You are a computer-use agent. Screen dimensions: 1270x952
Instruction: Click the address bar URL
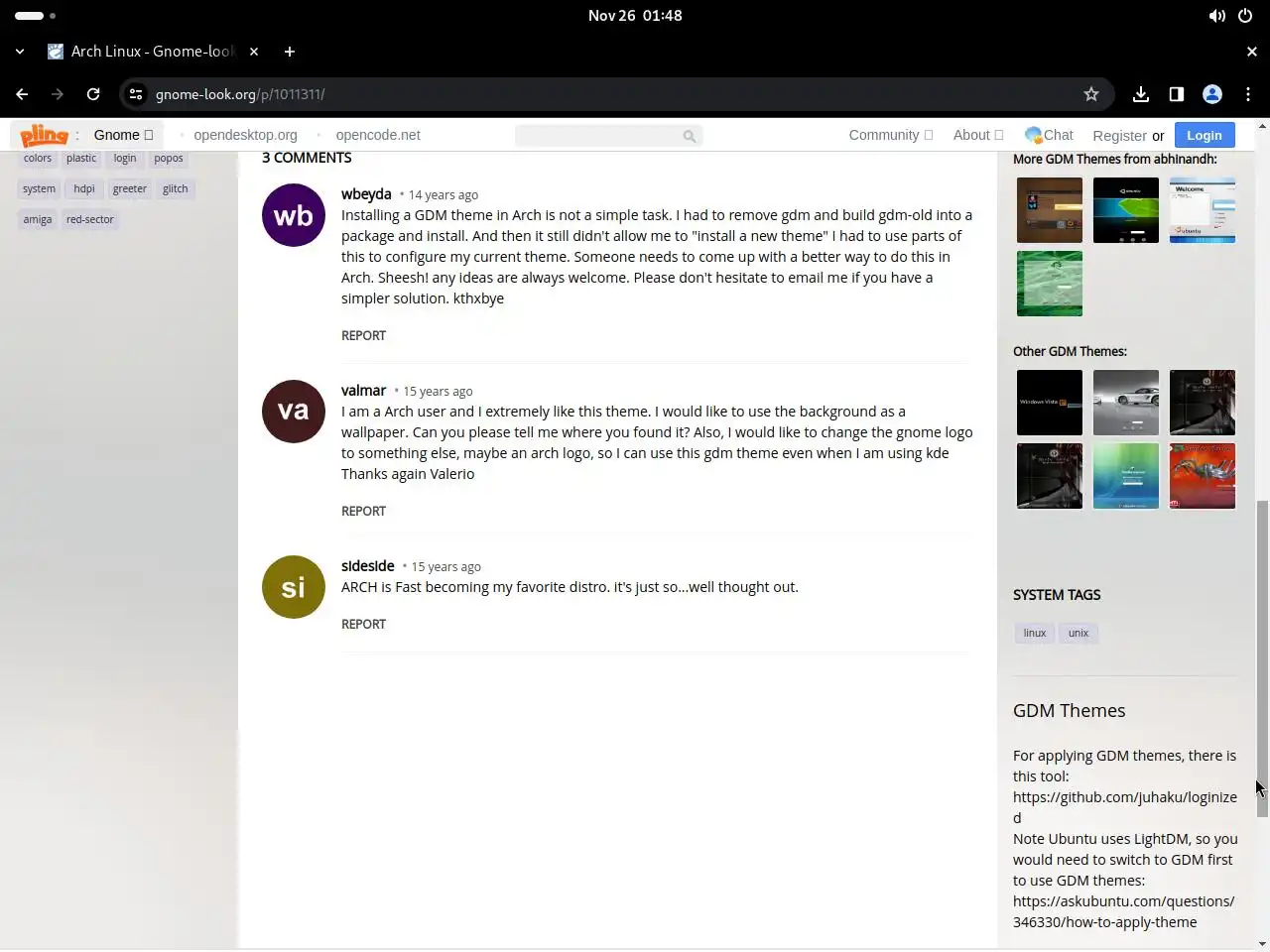pos(240,94)
